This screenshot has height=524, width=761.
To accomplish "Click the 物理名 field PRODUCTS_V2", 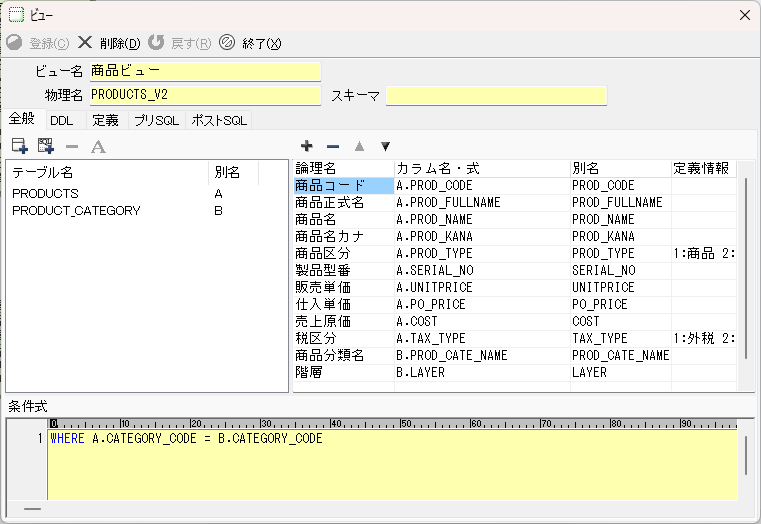I will coord(205,95).
